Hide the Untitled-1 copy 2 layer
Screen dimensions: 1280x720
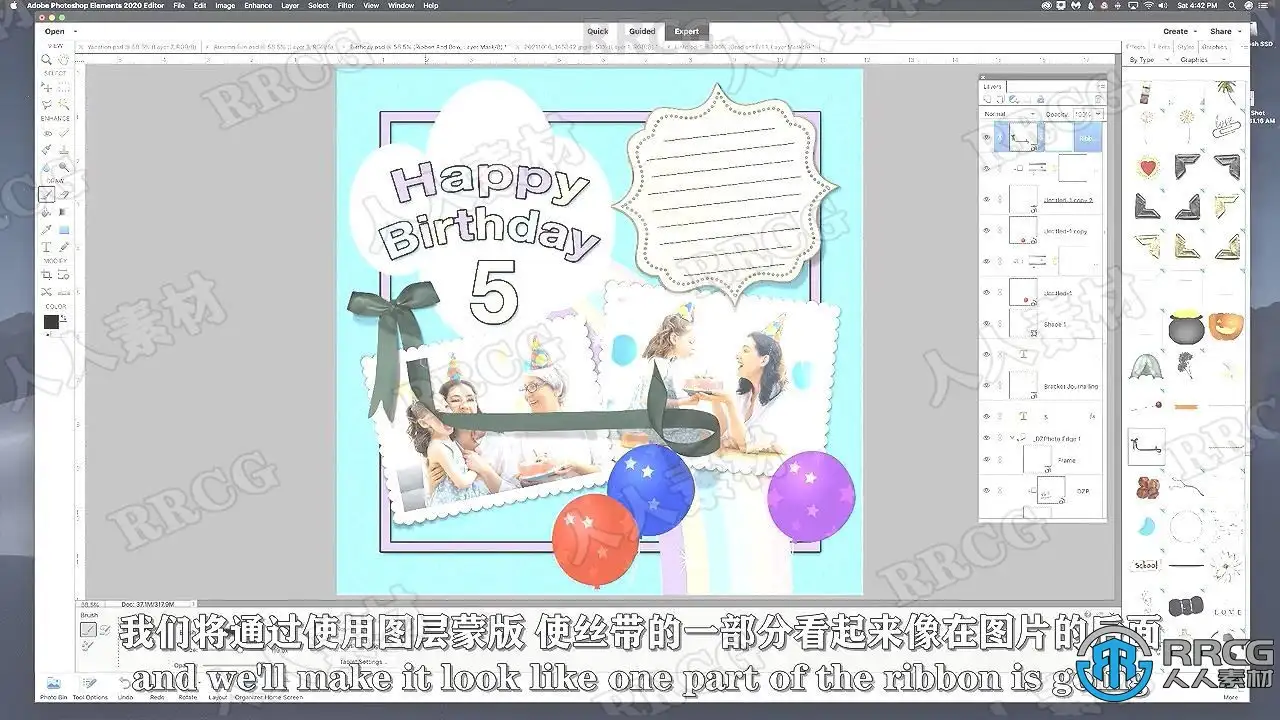987,200
